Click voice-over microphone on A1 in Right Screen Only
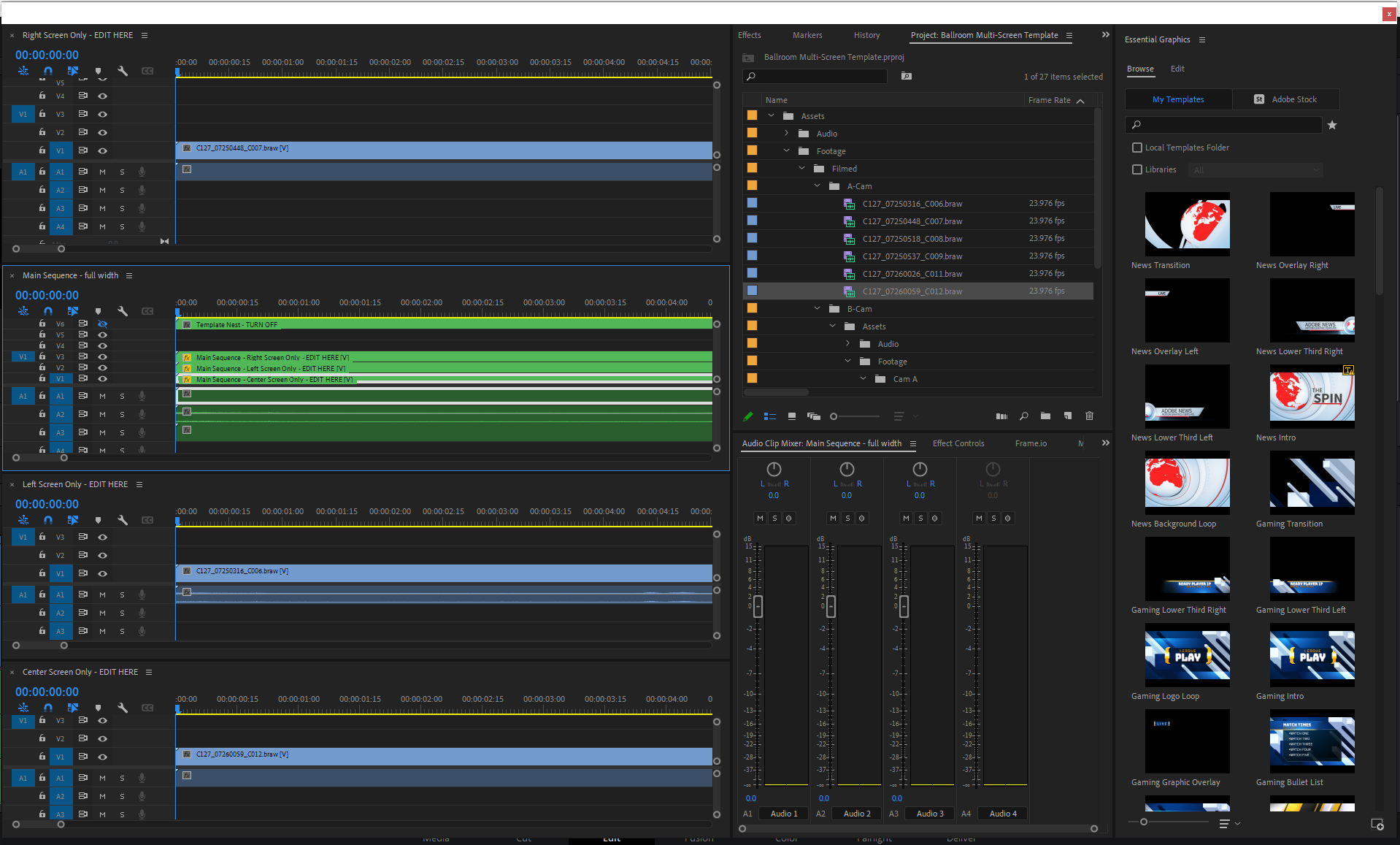This screenshot has width=1400, height=845. [142, 172]
